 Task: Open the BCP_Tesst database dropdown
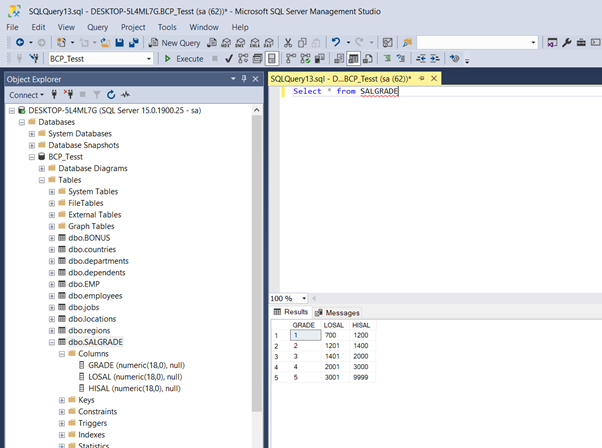click(149, 59)
